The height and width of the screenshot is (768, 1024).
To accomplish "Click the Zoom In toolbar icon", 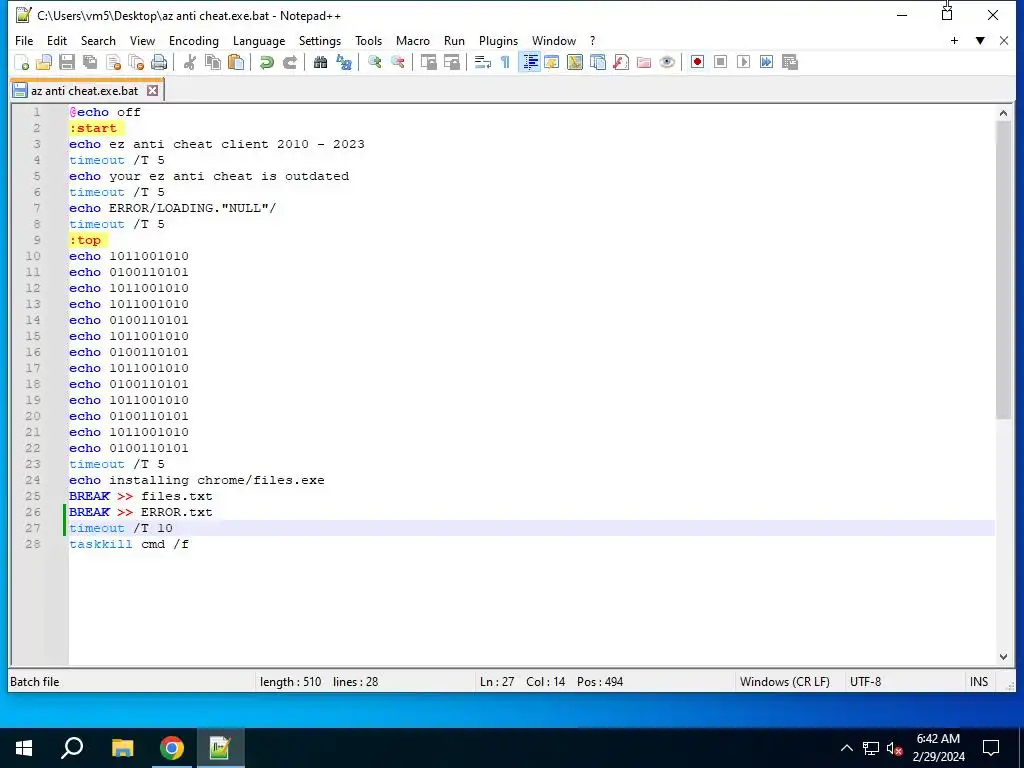I will (x=374, y=62).
